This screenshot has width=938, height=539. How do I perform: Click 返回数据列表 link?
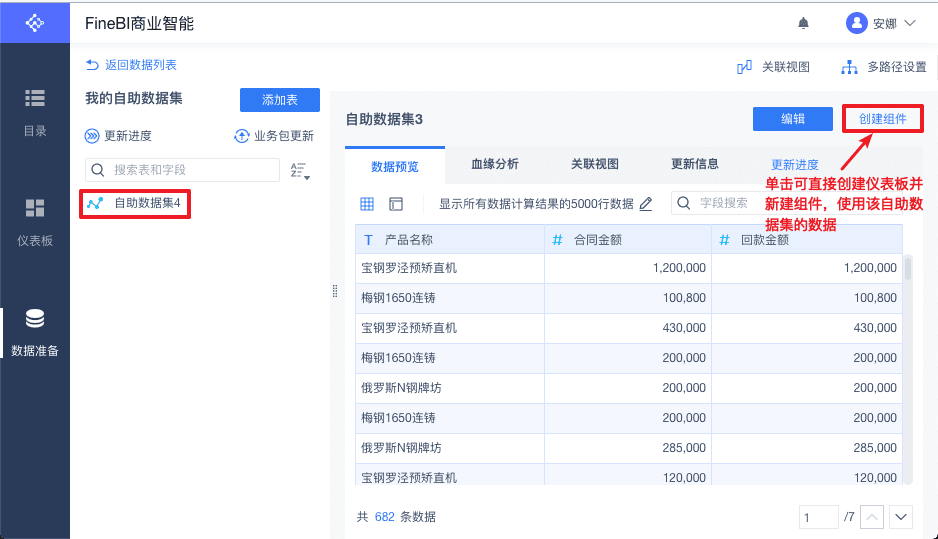point(132,65)
